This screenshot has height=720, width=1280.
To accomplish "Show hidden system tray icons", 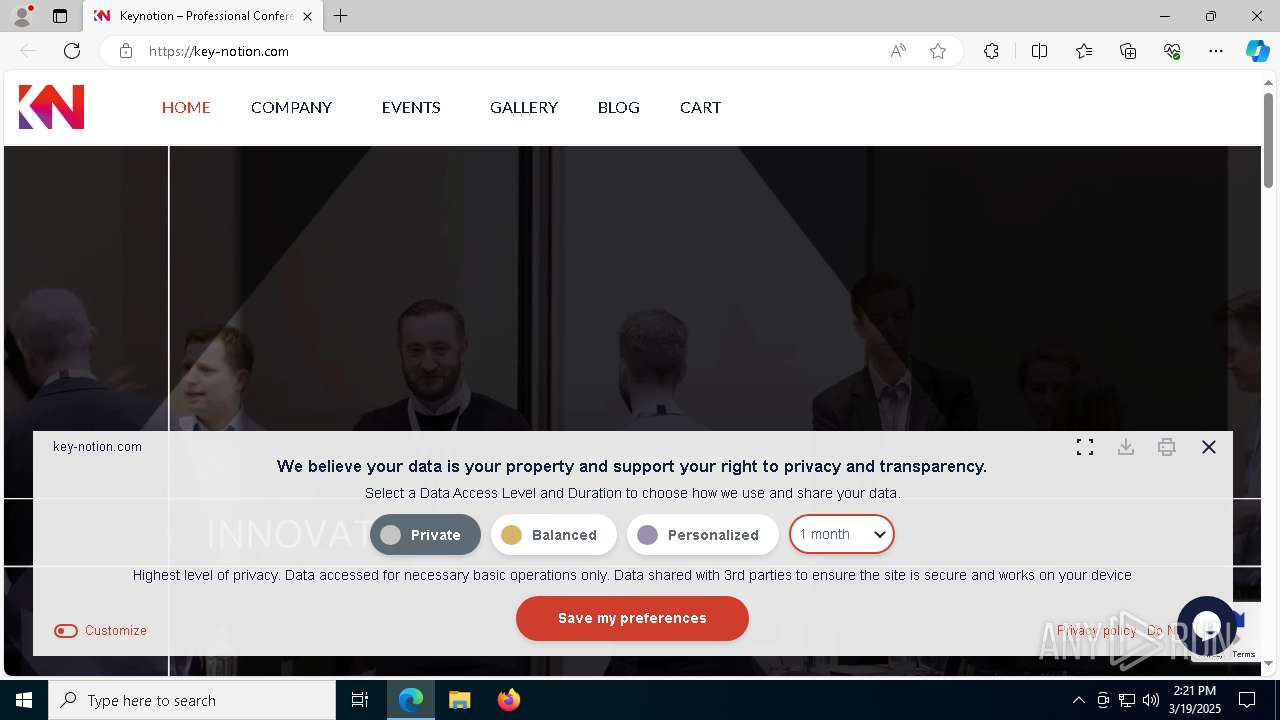I will (x=1078, y=700).
